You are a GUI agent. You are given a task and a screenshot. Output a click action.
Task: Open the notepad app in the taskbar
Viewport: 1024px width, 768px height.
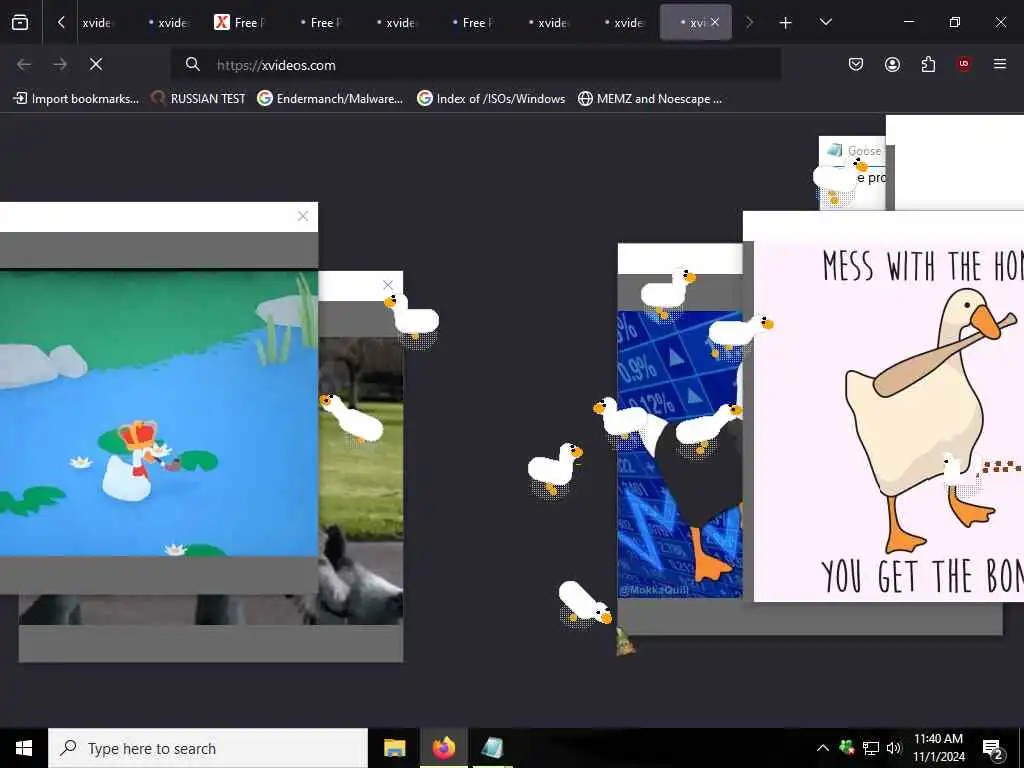coord(492,748)
